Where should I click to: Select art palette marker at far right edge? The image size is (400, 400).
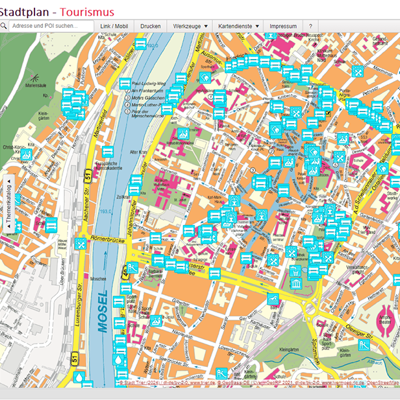tap(383, 168)
